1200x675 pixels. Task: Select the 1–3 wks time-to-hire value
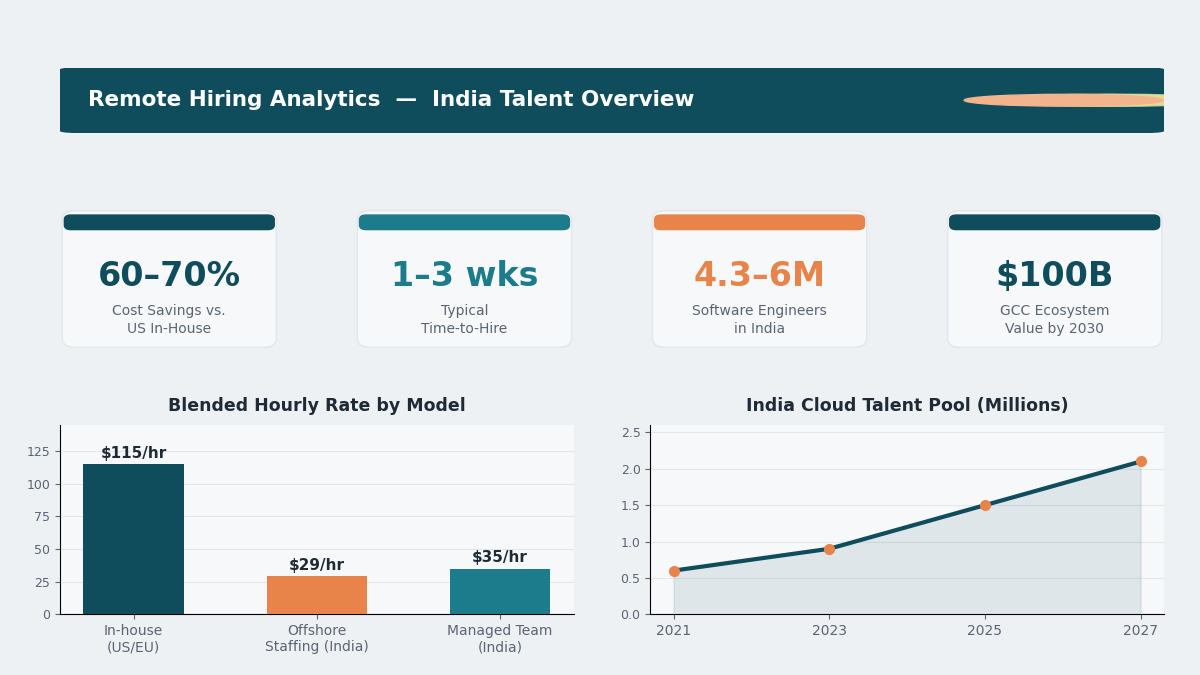464,276
